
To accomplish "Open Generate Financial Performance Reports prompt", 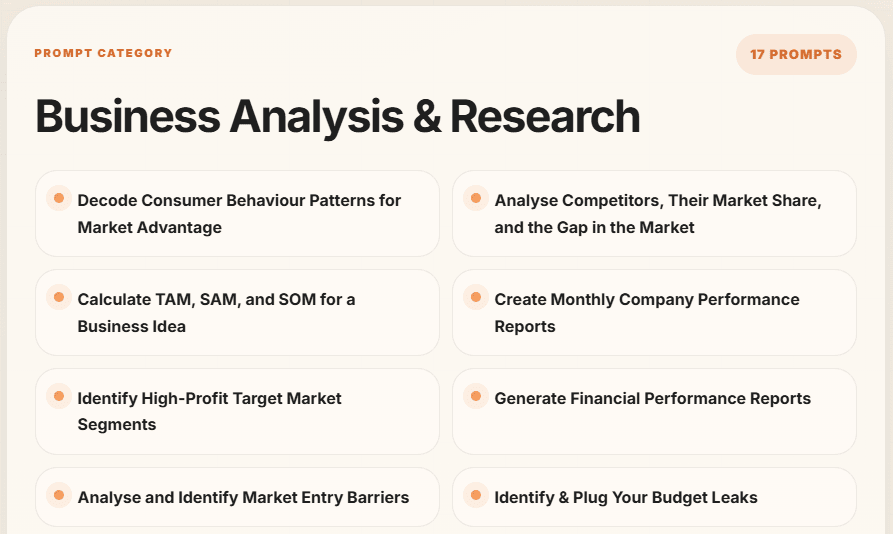I will (x=652, y=398).
